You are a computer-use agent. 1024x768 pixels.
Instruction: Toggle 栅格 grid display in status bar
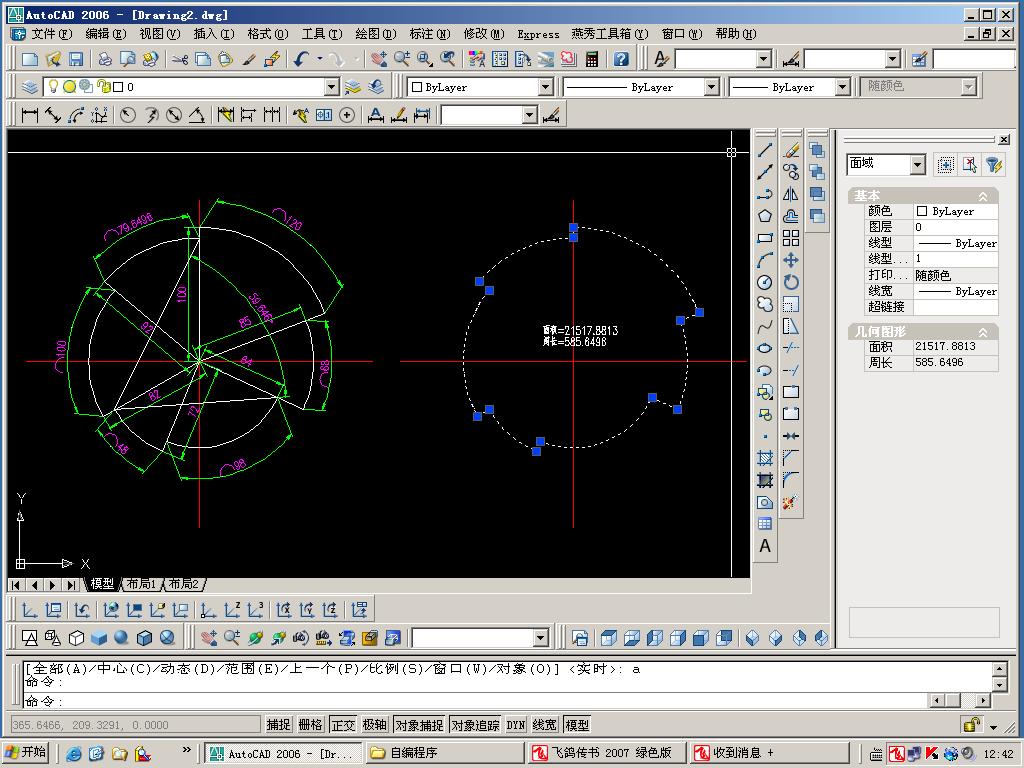click(310, 724)
